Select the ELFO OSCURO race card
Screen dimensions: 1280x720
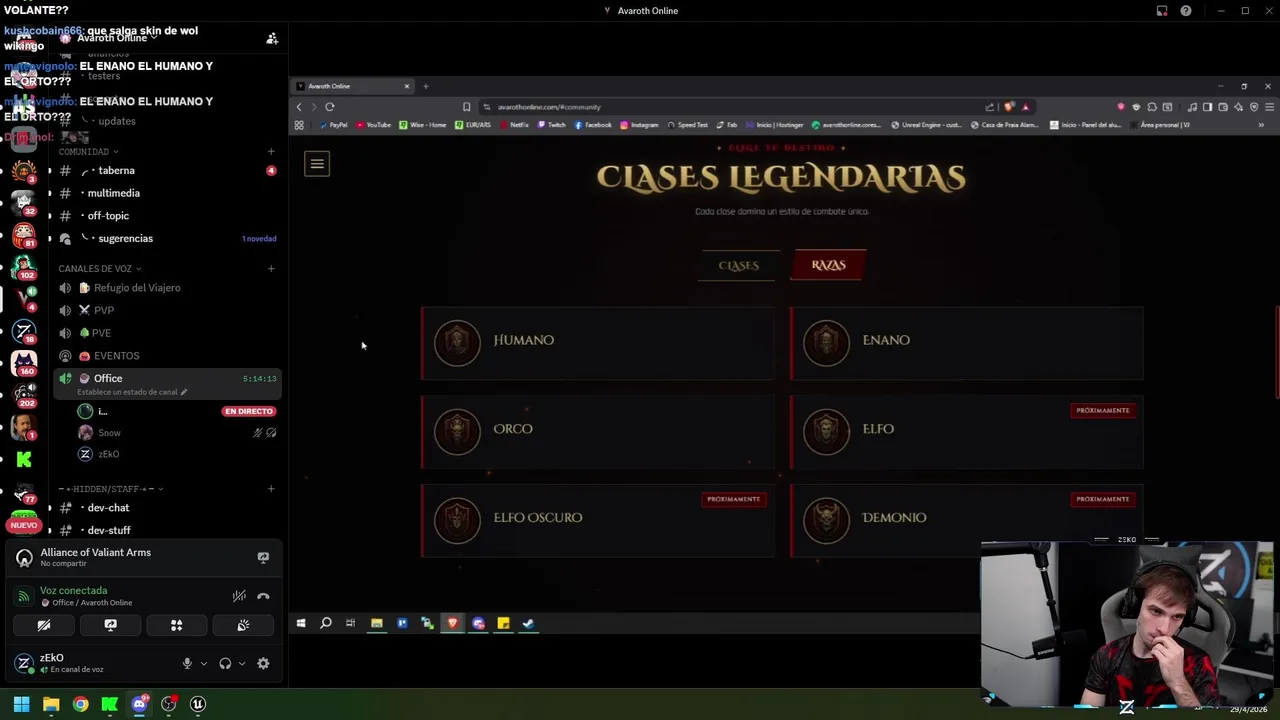[598, 521]
